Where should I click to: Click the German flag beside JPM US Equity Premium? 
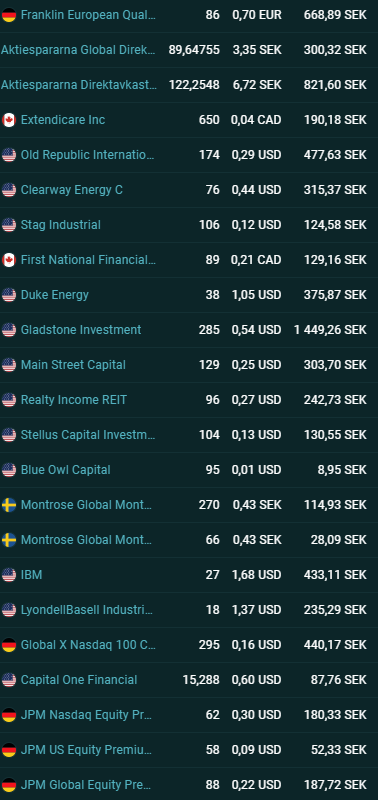click(x=9, y=750)
